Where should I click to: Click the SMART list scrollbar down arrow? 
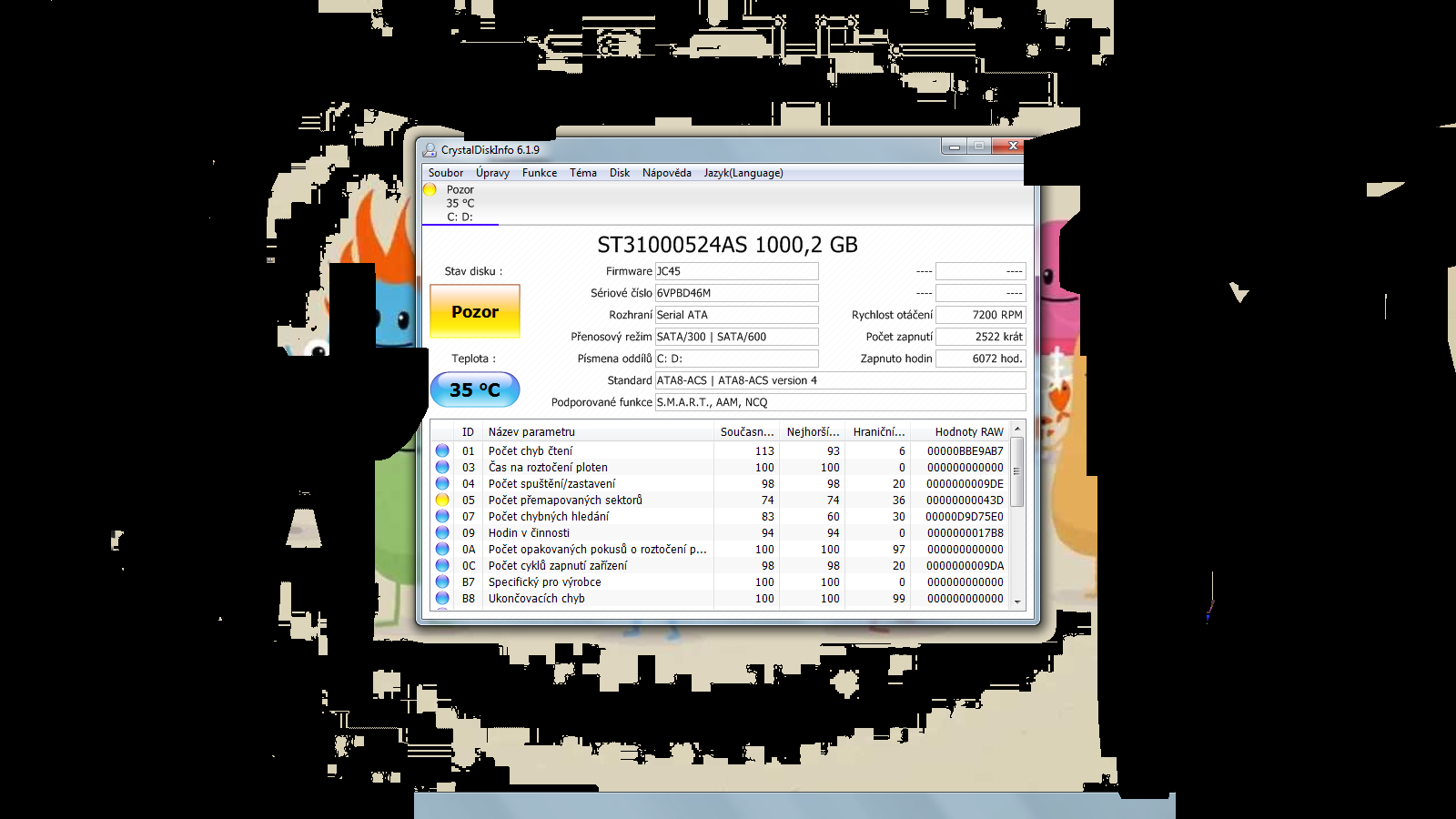pyautogui.click(x=1017, y=602)
